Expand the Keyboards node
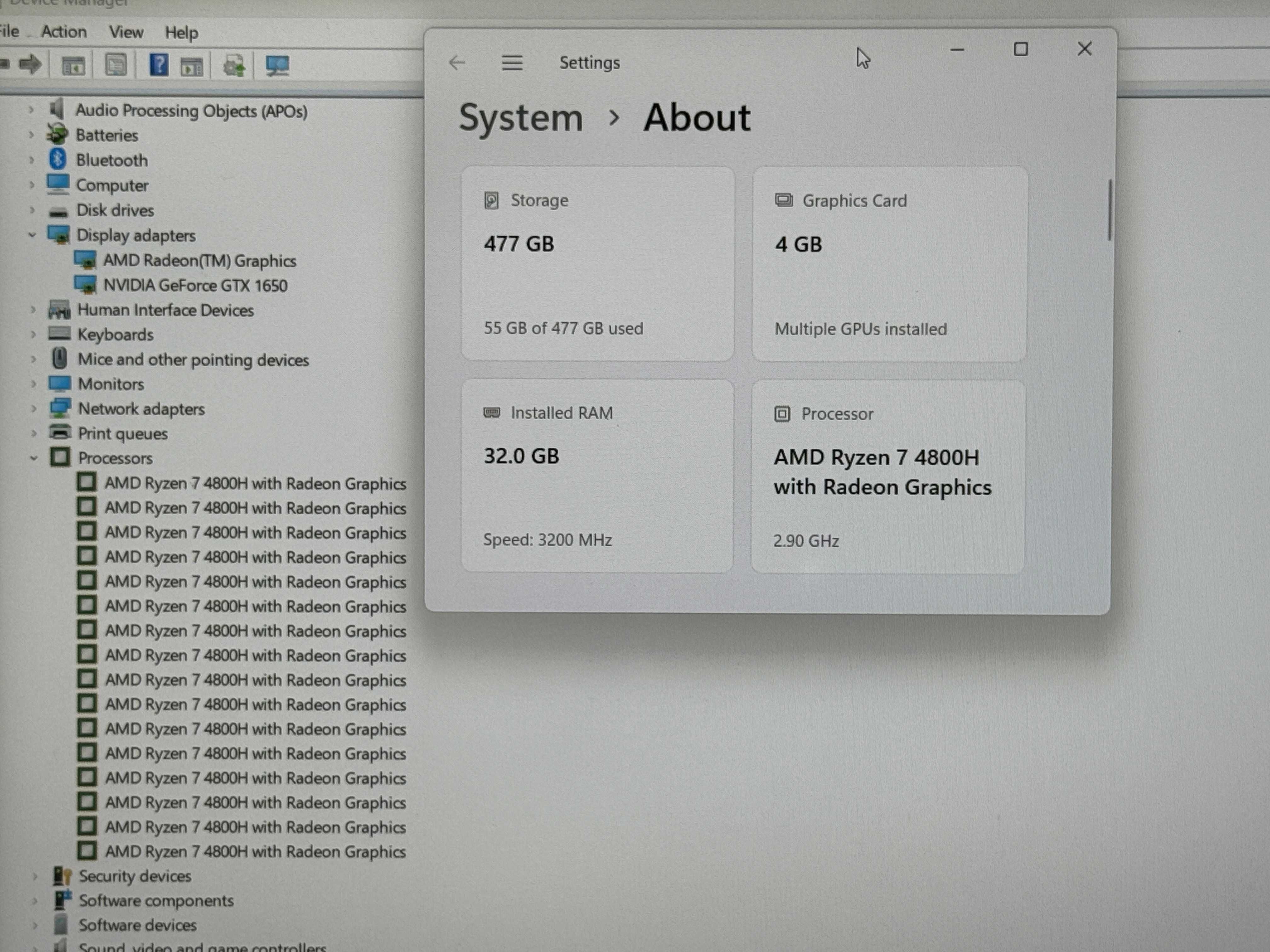 click(x=33, y=334)
